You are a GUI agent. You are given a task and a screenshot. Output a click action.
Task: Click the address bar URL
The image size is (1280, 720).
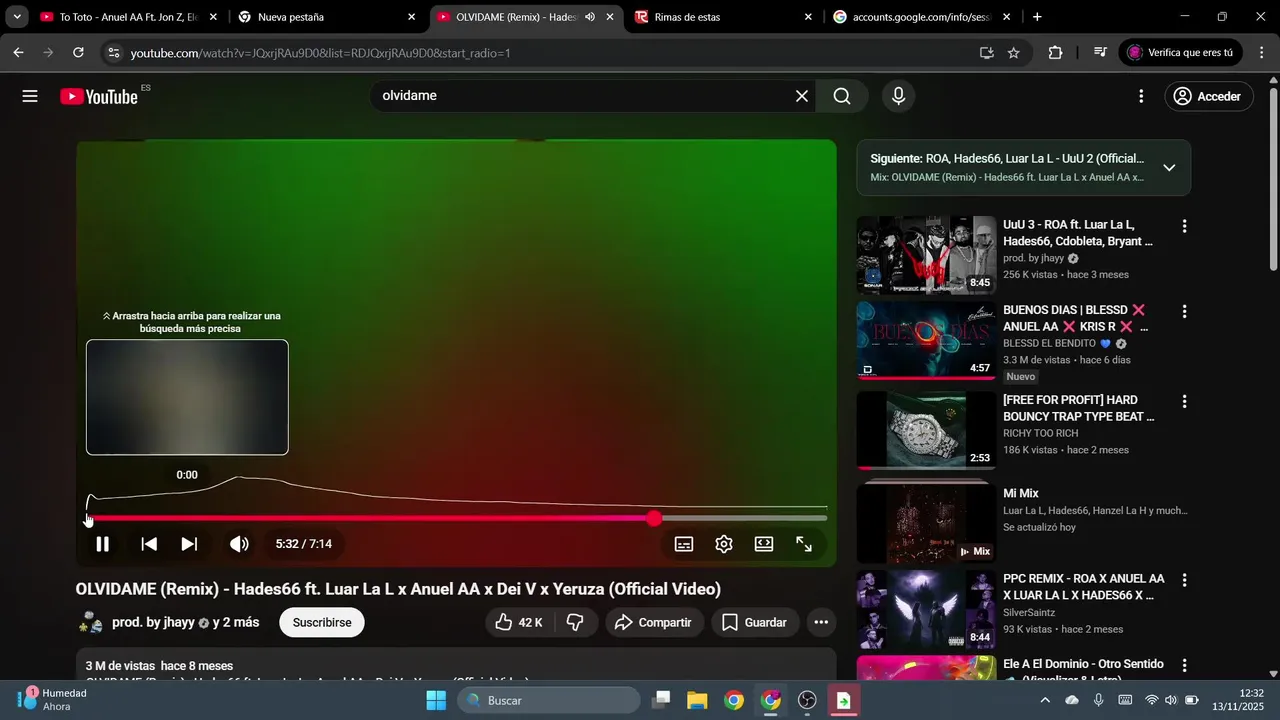coord(320,53)
